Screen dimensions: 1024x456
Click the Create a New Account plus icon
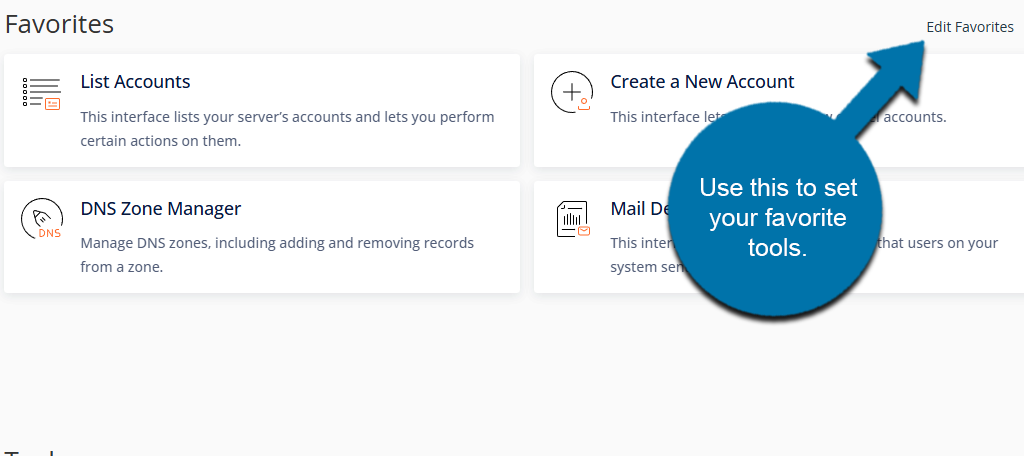570,93
